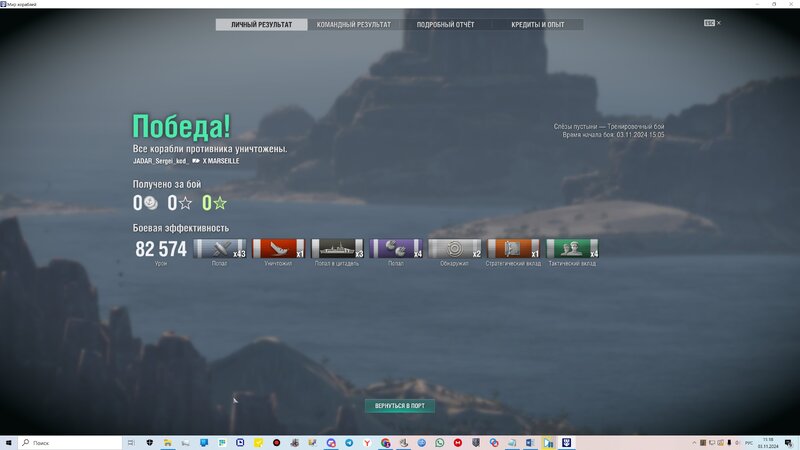Click the Вернуться в порт button

[x=400, y=406]
